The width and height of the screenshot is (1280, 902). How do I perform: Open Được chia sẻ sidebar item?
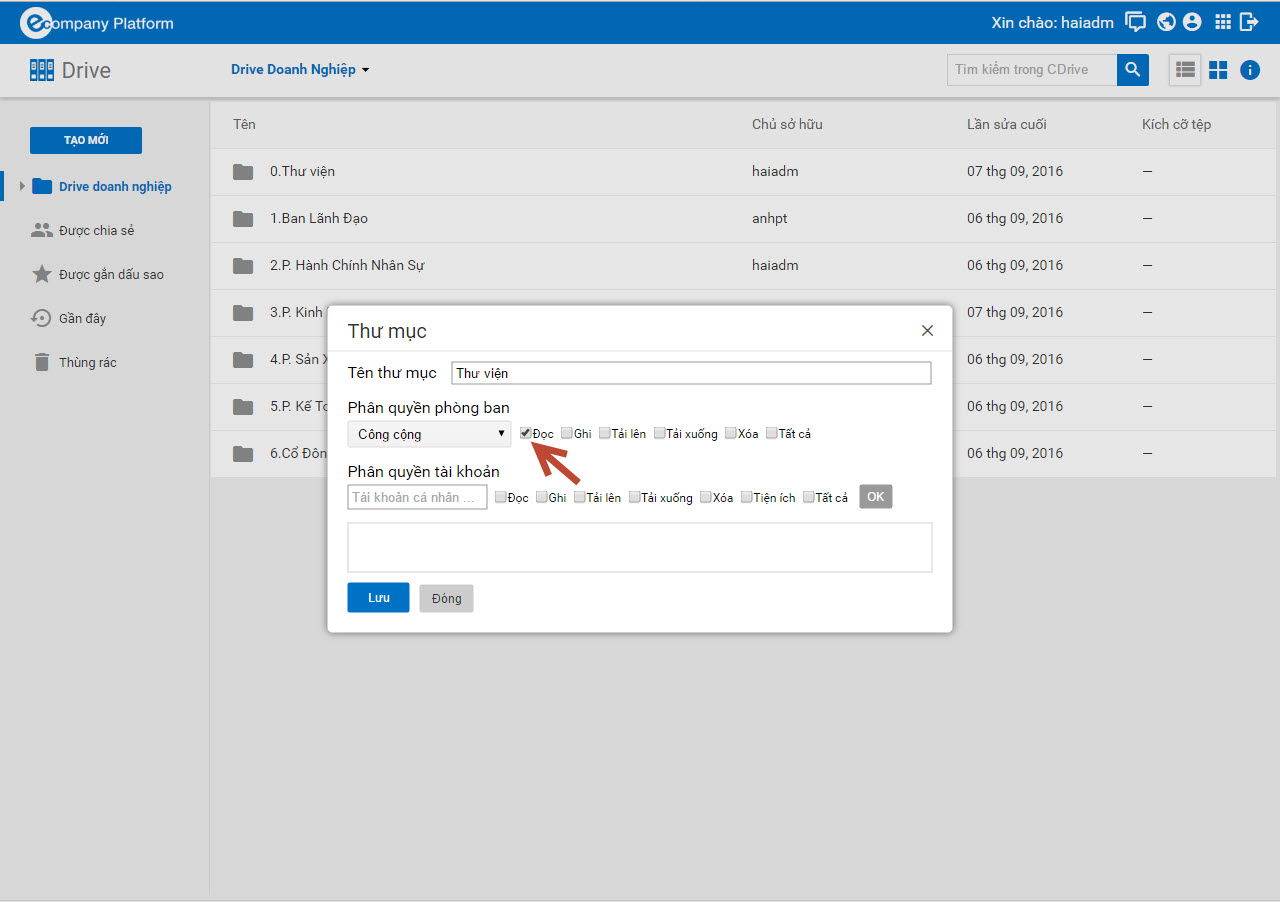96,231
